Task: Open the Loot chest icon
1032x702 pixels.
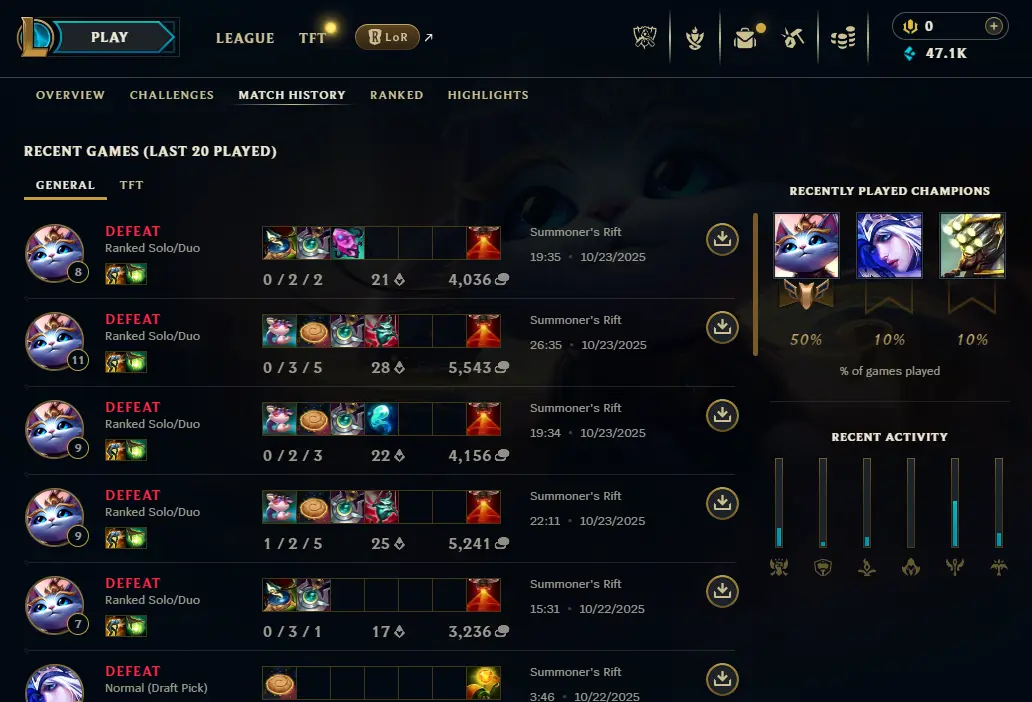Action: [x=748, y=38]
